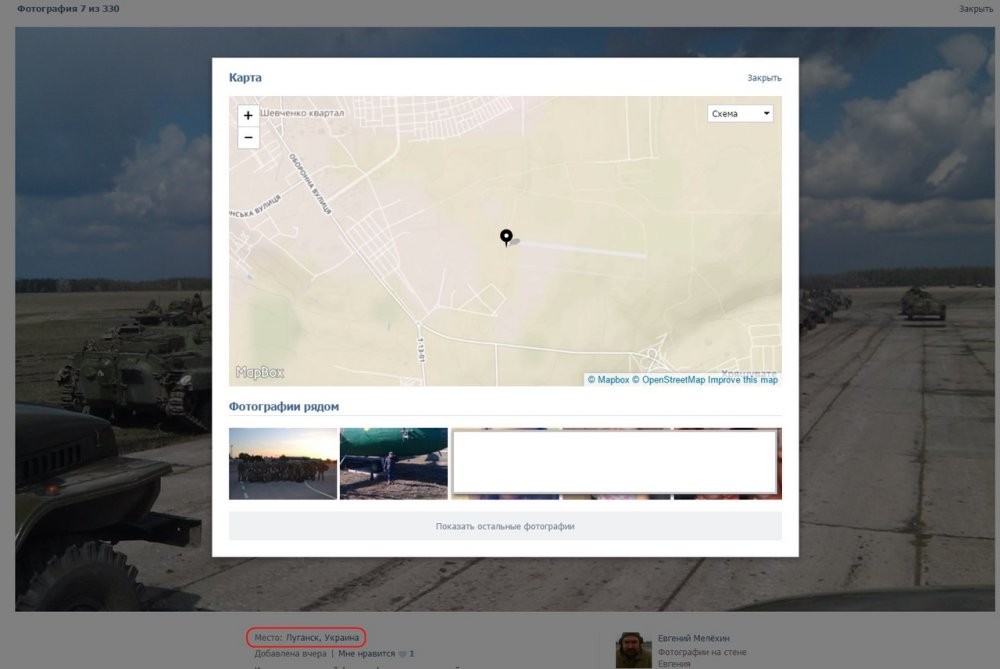Click the black location pin marker
The image size is (1000, 669).
click(x=506, y=237)
